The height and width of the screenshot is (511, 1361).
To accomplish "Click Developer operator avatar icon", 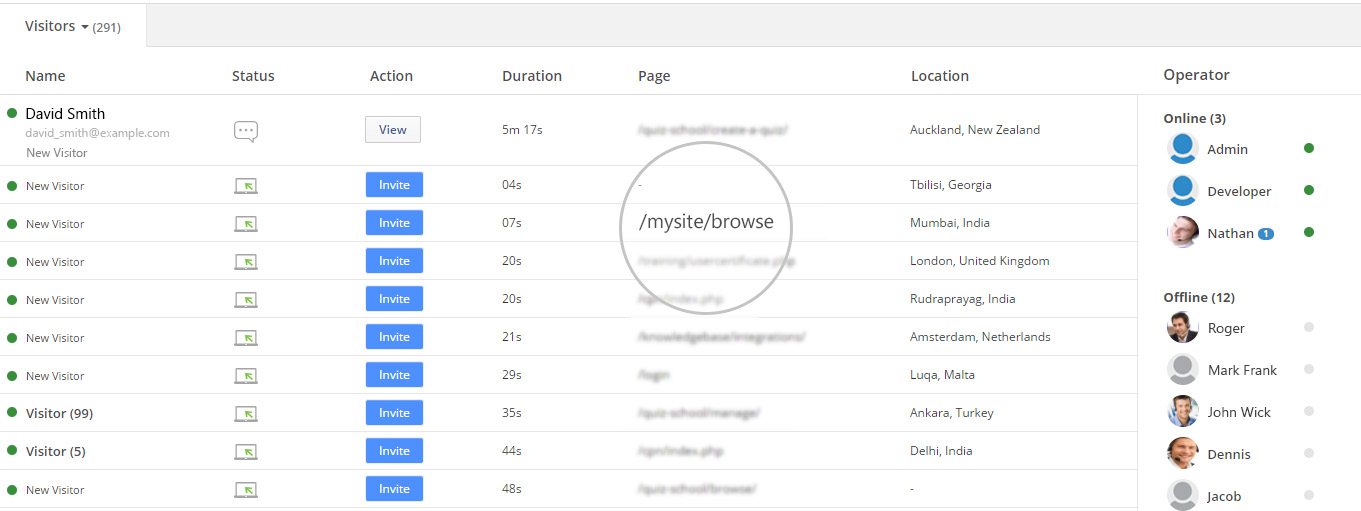I will click(1183, 191).
